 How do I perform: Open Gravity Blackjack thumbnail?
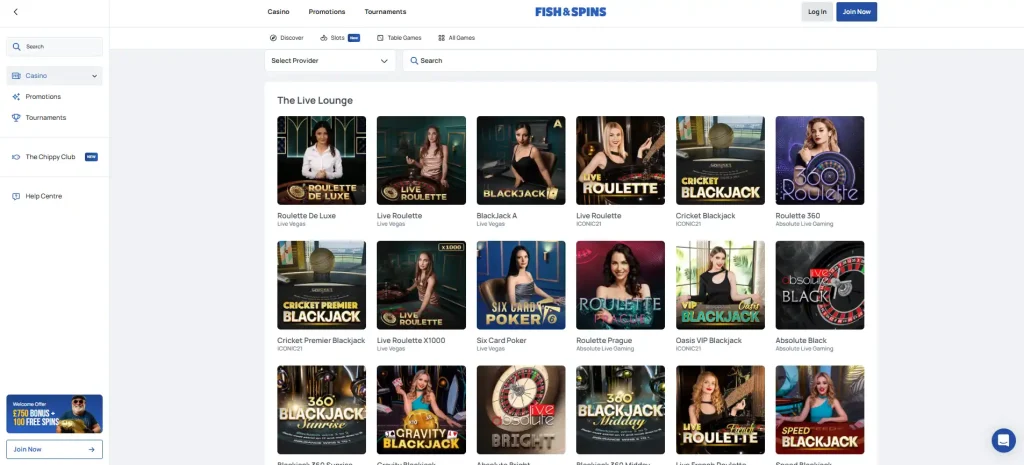[x=421, y=410]
